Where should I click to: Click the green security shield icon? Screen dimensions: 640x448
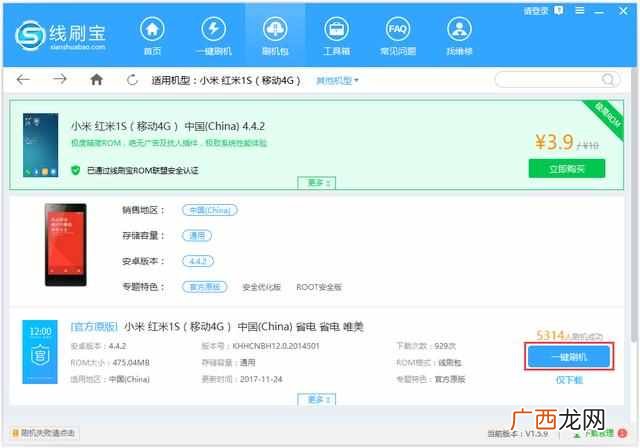coord(76,170)
